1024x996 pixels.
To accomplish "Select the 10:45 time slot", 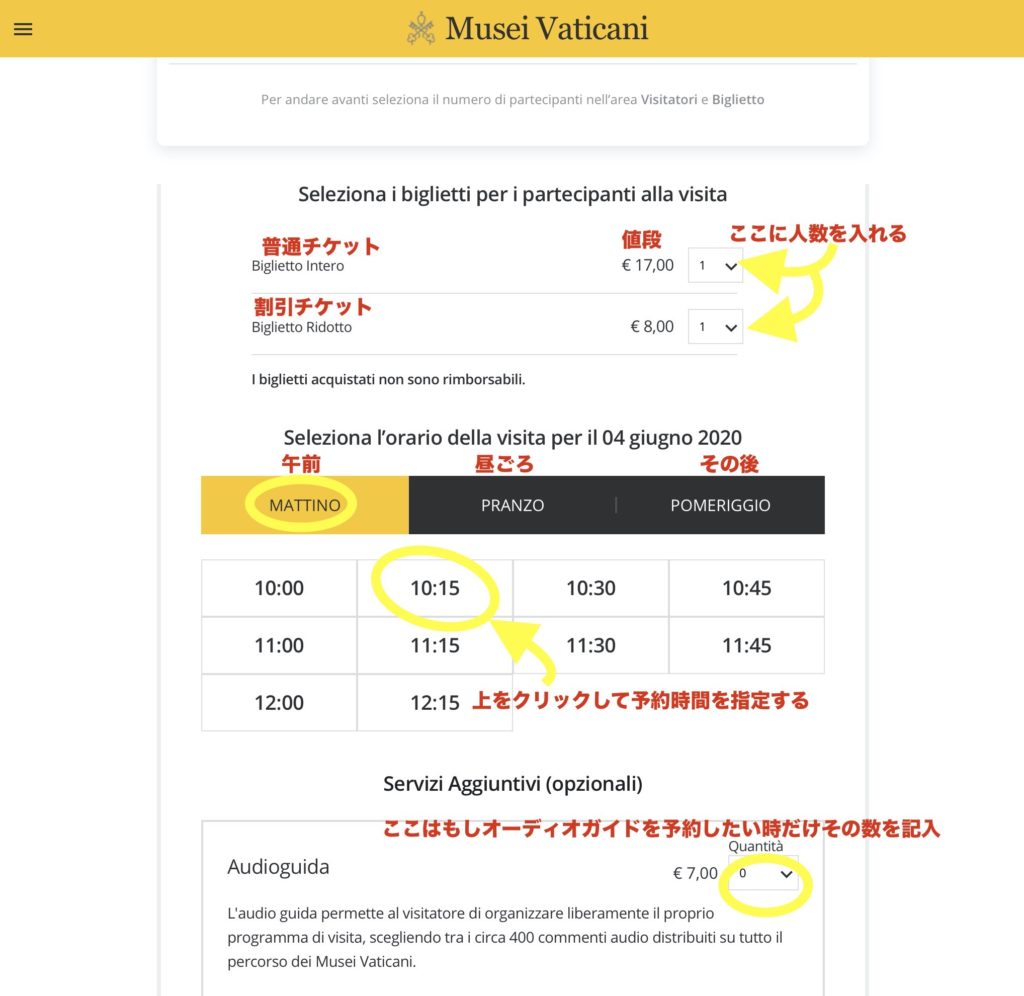I will (746, 588).
